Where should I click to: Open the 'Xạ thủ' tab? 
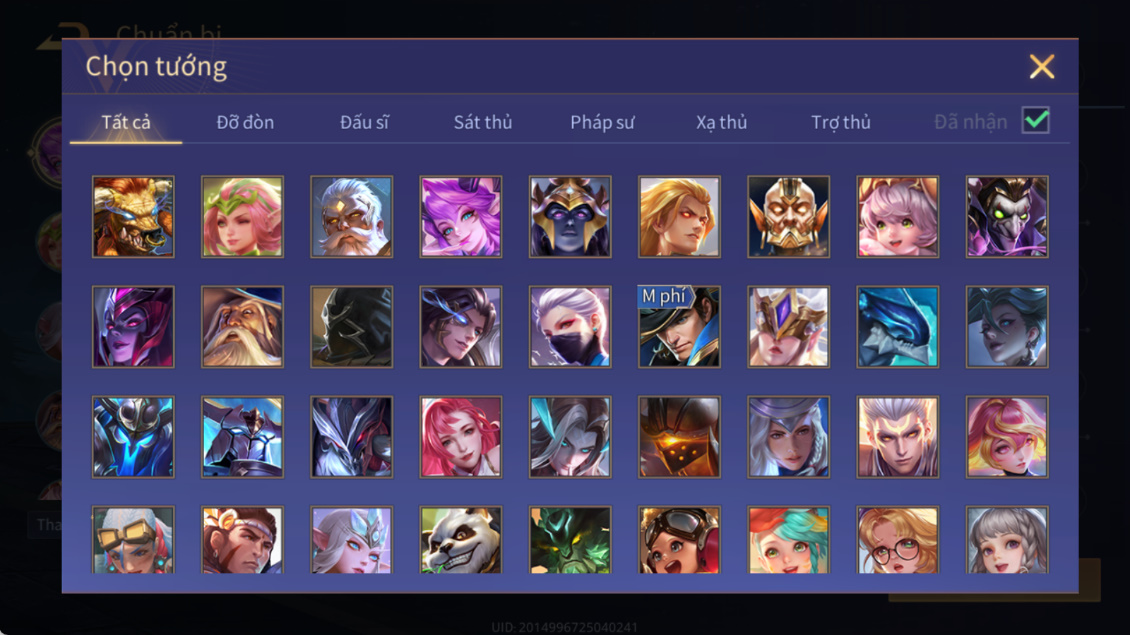coord(721,123)
